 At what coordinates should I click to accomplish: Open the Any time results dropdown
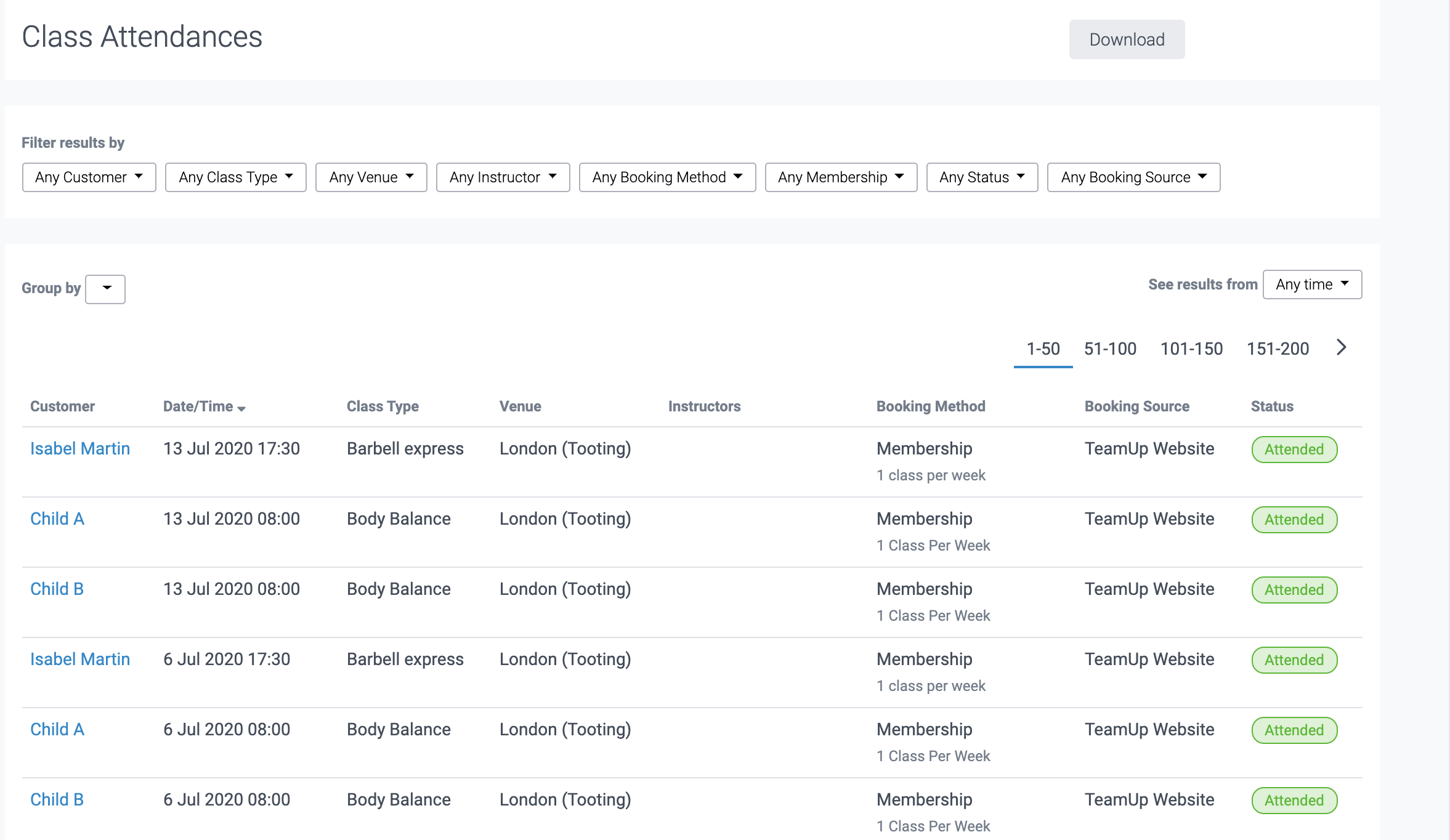click(x=1312, y=285)
